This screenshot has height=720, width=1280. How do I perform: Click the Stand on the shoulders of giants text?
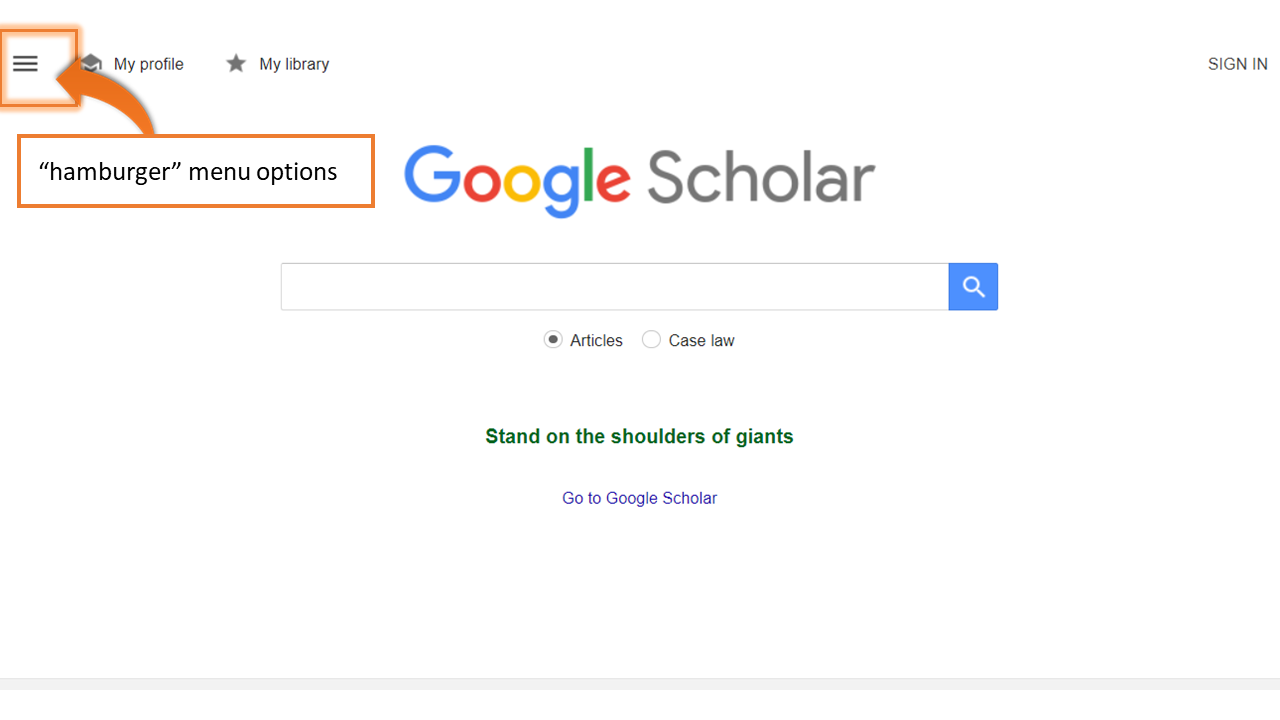(639, 436)
